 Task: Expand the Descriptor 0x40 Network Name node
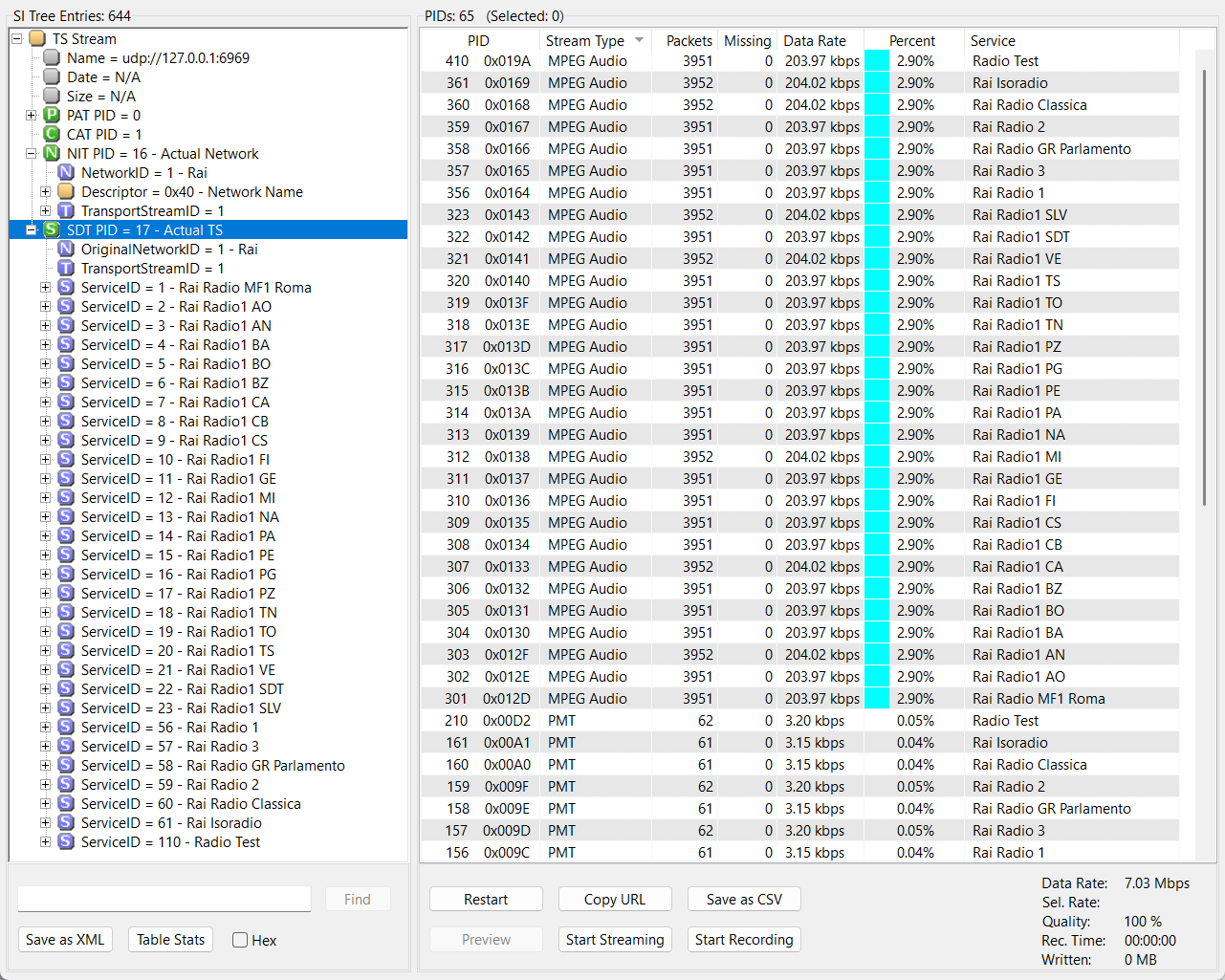pyautogui.click(x=45, y=192)
